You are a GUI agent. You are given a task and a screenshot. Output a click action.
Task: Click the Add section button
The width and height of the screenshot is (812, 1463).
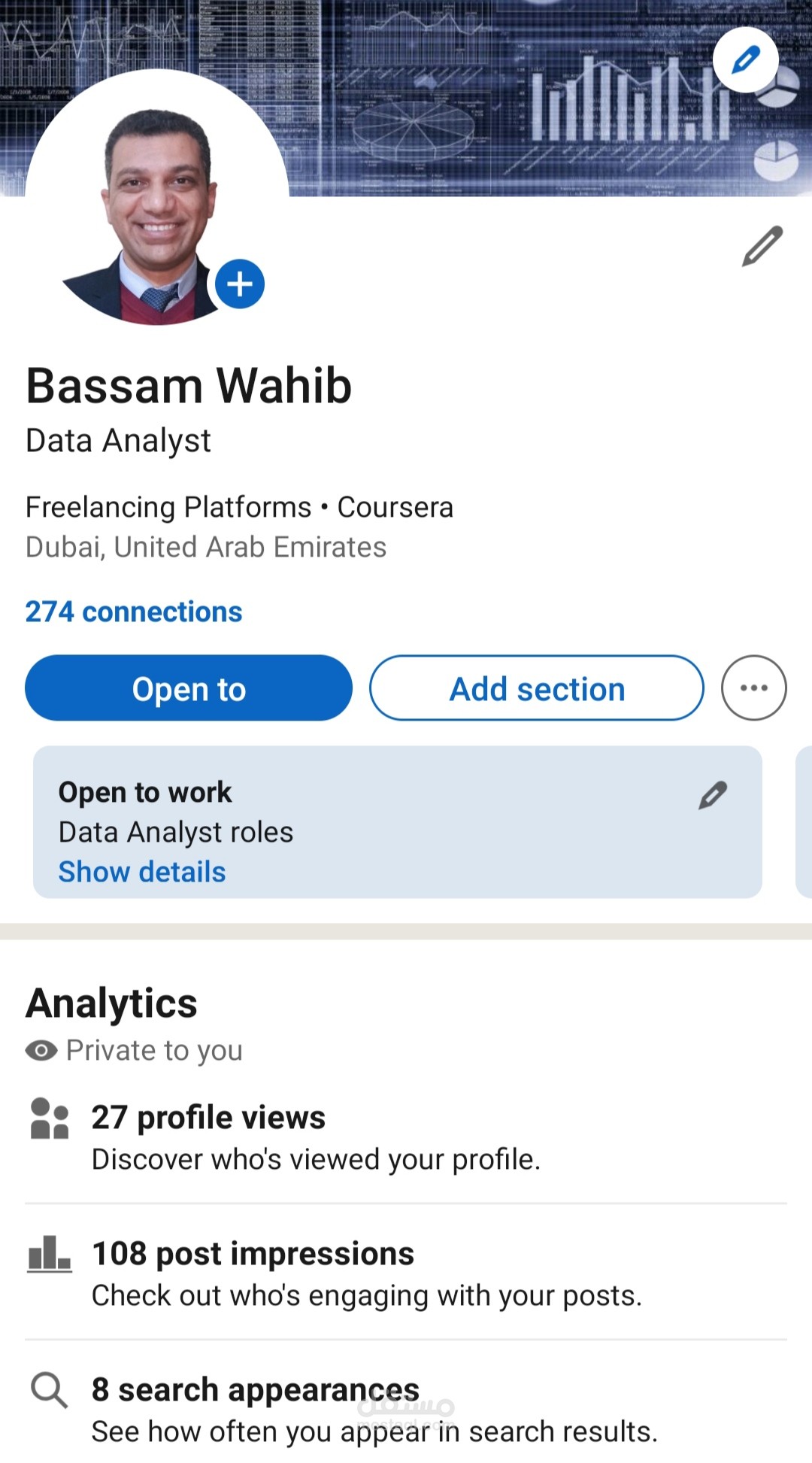(x=537, y=687)
